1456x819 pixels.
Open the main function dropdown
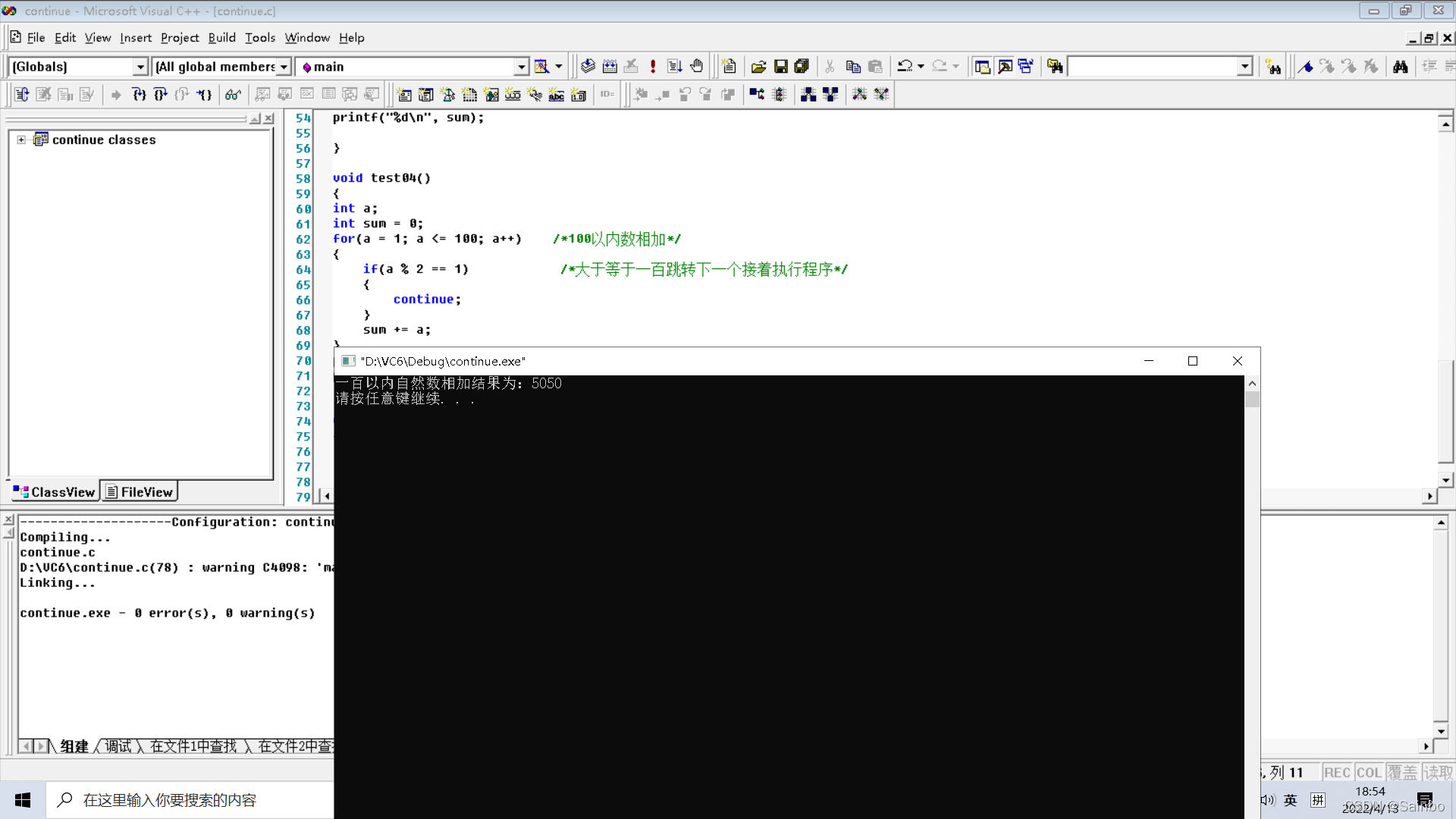[521, 67]
